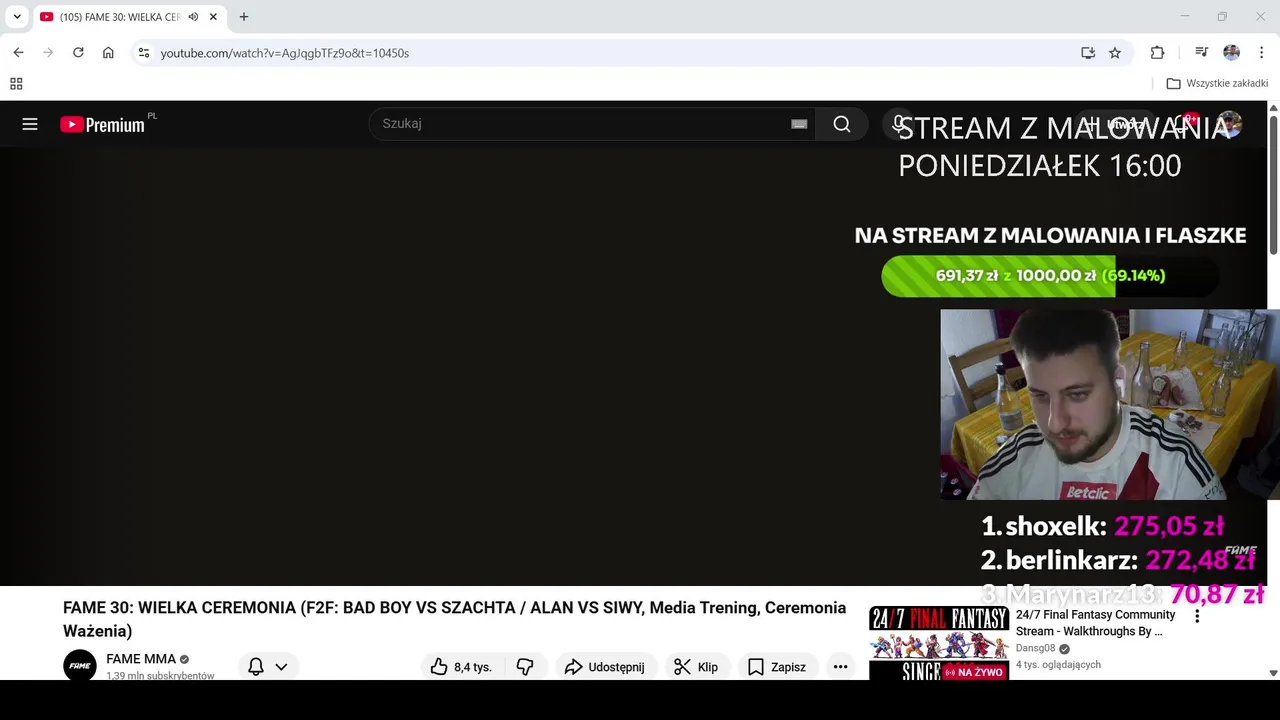1280x720 pixels.
Task: Click the Udostępnij share button
Action: [604, 667]
